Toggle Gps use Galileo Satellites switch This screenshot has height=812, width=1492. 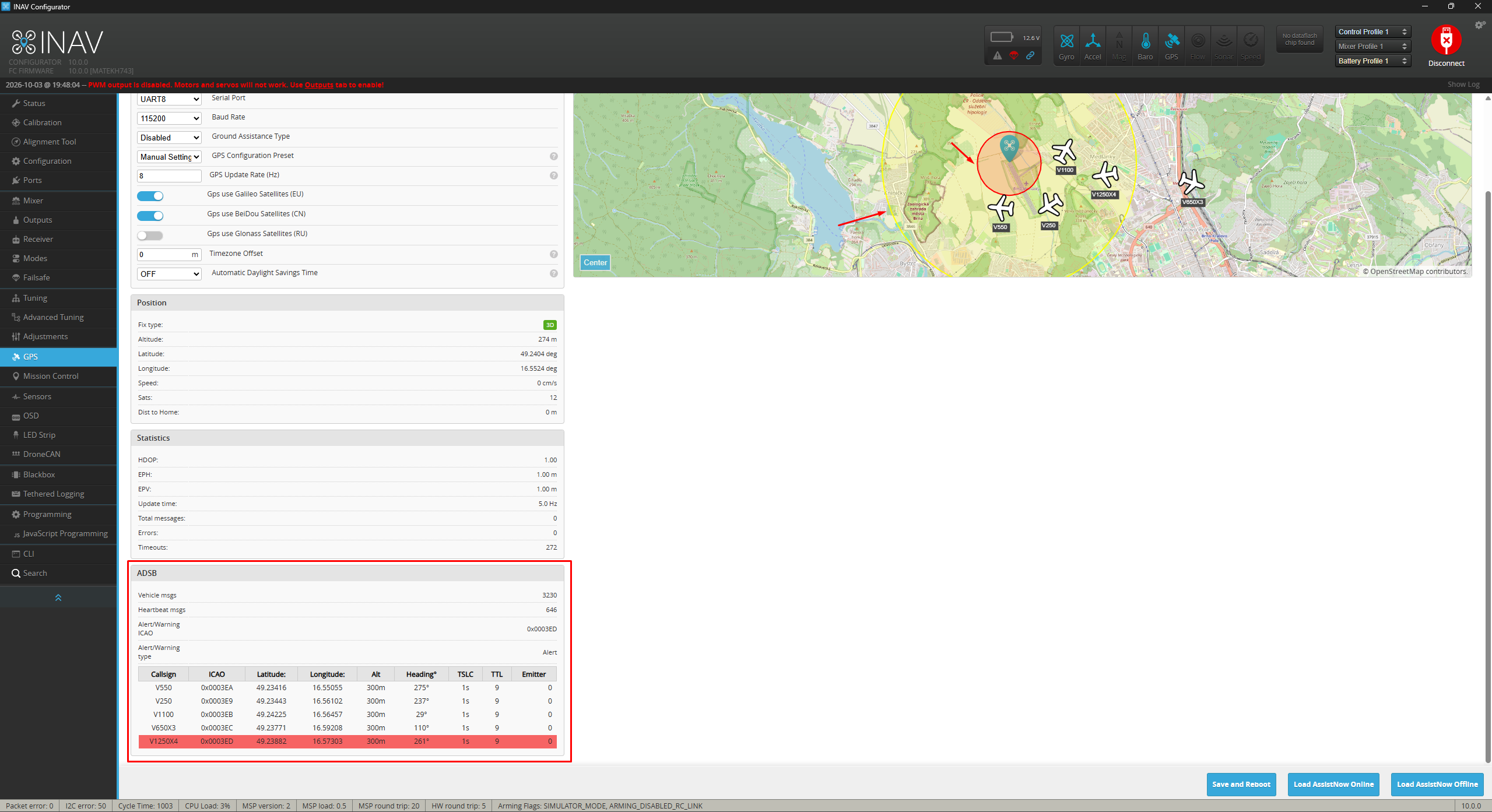click(150, 196)
